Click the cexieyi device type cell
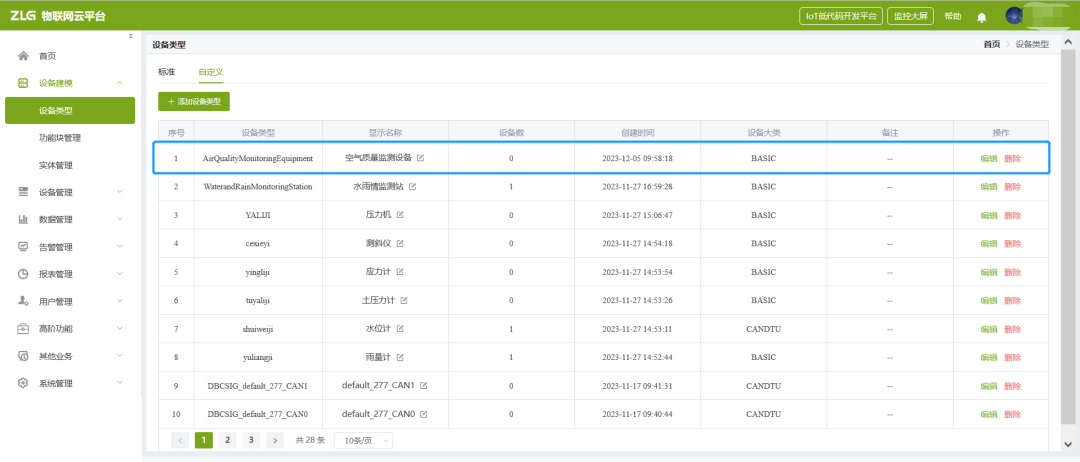The height and width of the screenshot is (462, 1080). pos(258,244)
